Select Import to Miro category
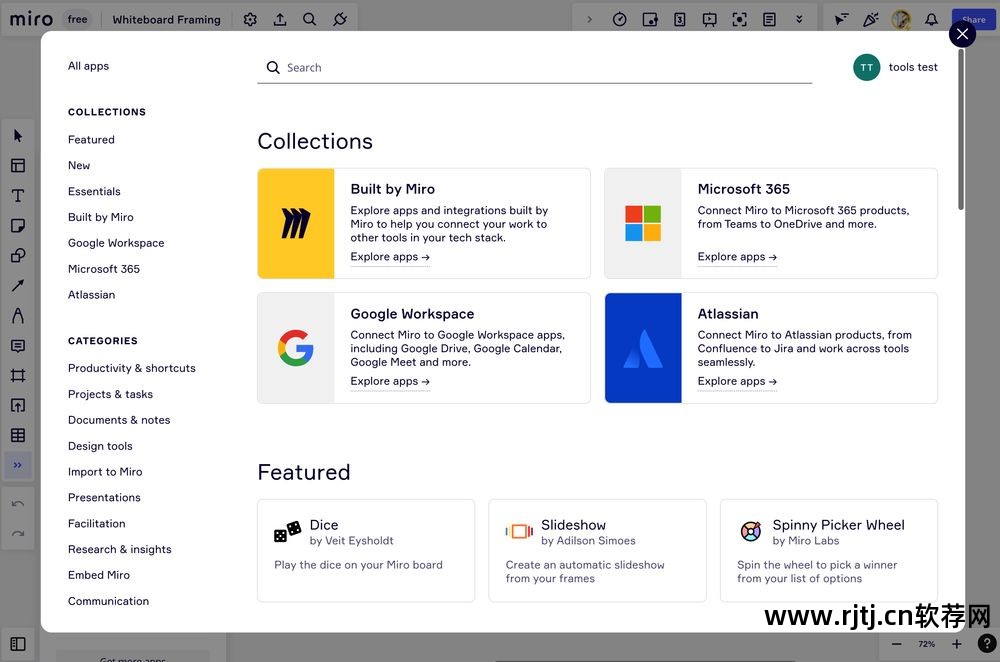The height and width of the screenshot is (662, 1000). 105,472
